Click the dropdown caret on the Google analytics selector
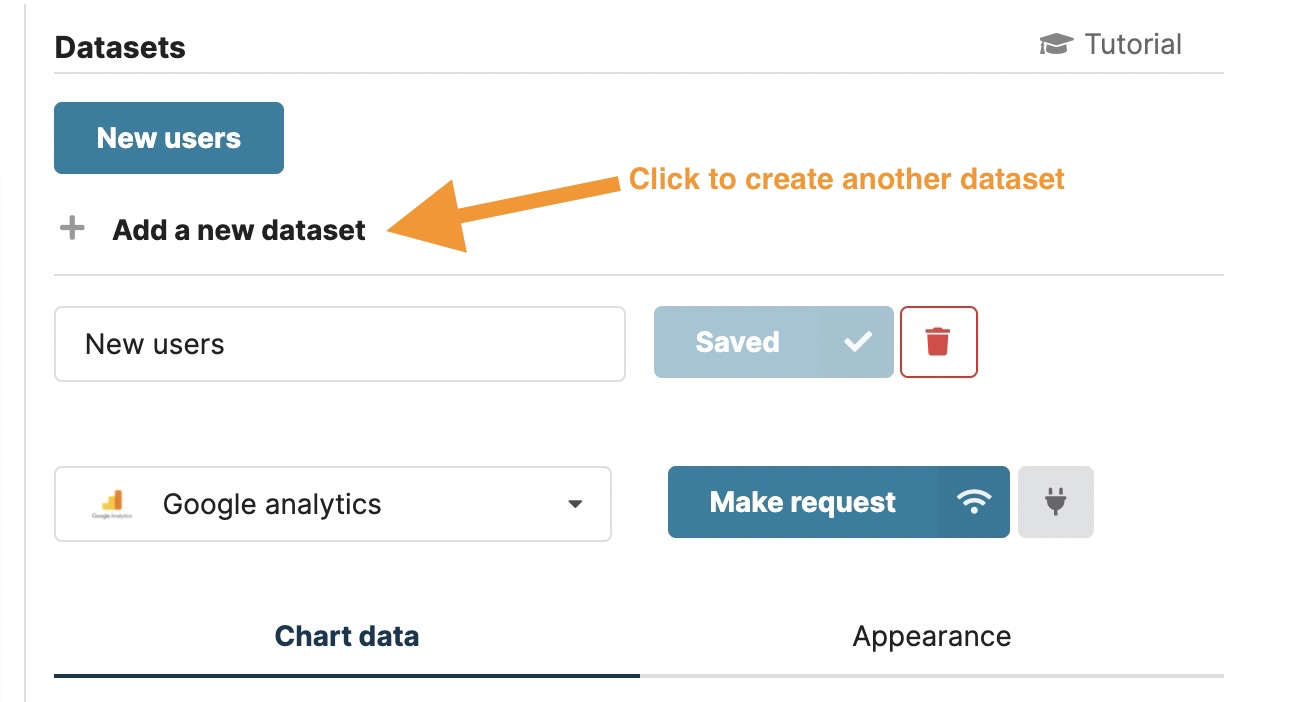 [x=575, y=505]
